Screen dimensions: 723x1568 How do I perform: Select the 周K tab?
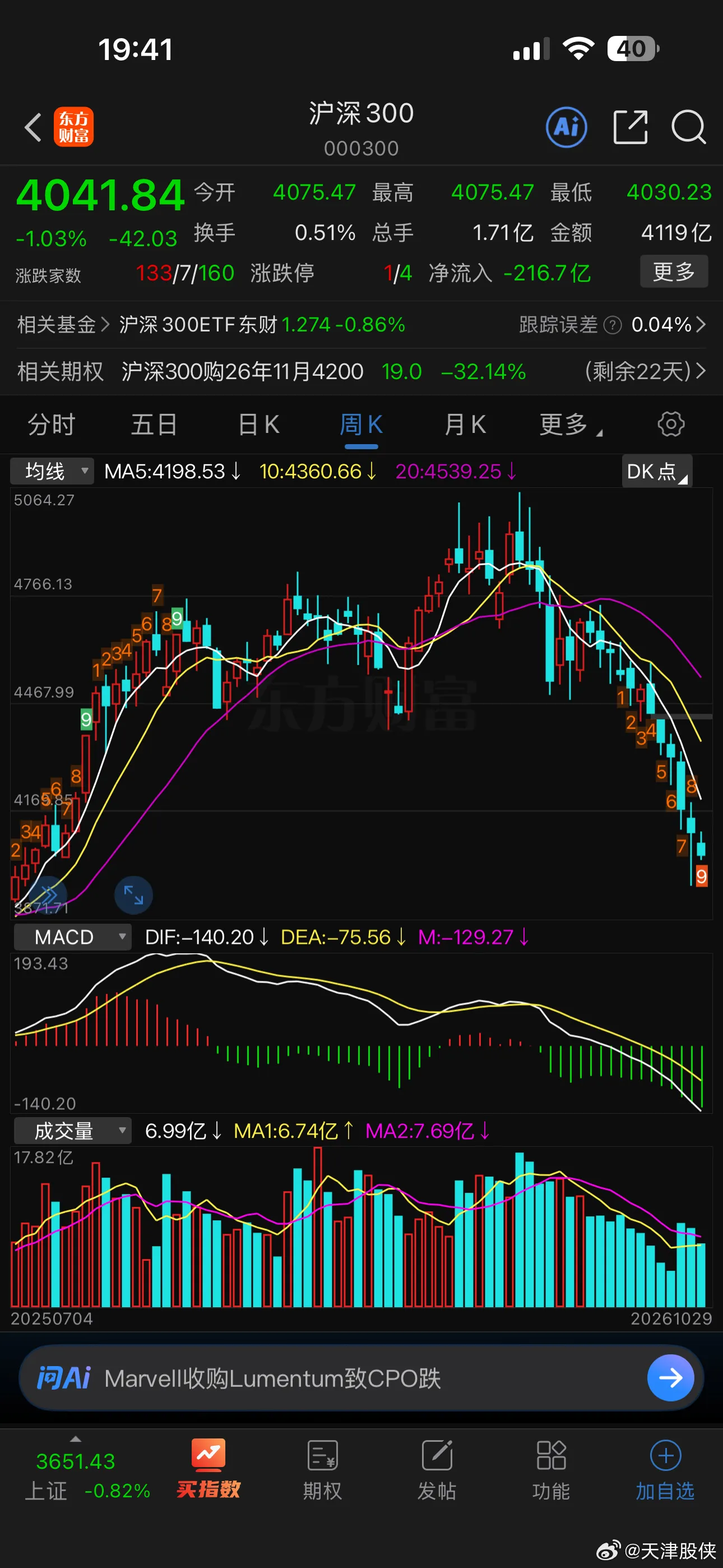[361, 425]
